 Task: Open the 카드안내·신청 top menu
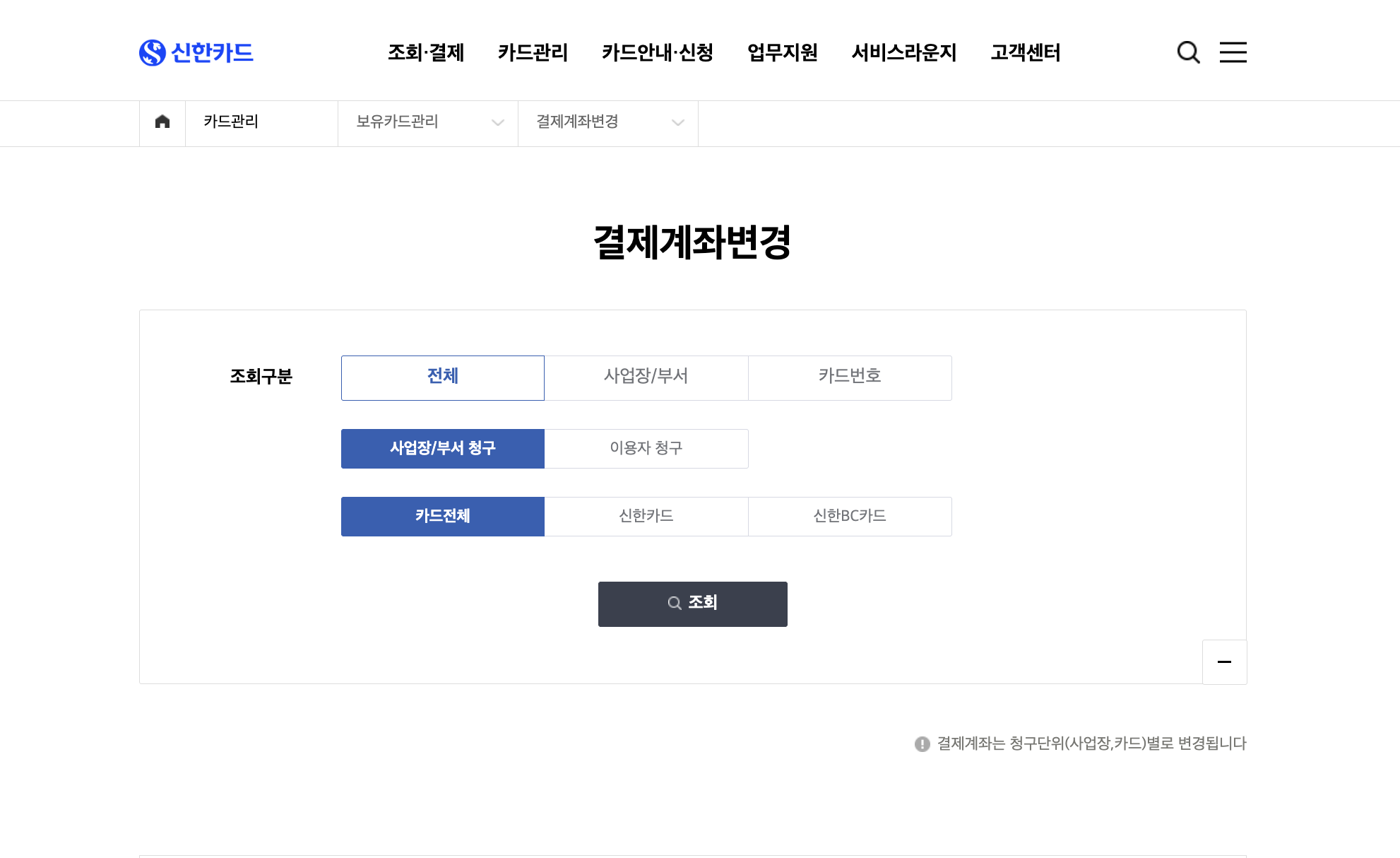pos(657,52)
